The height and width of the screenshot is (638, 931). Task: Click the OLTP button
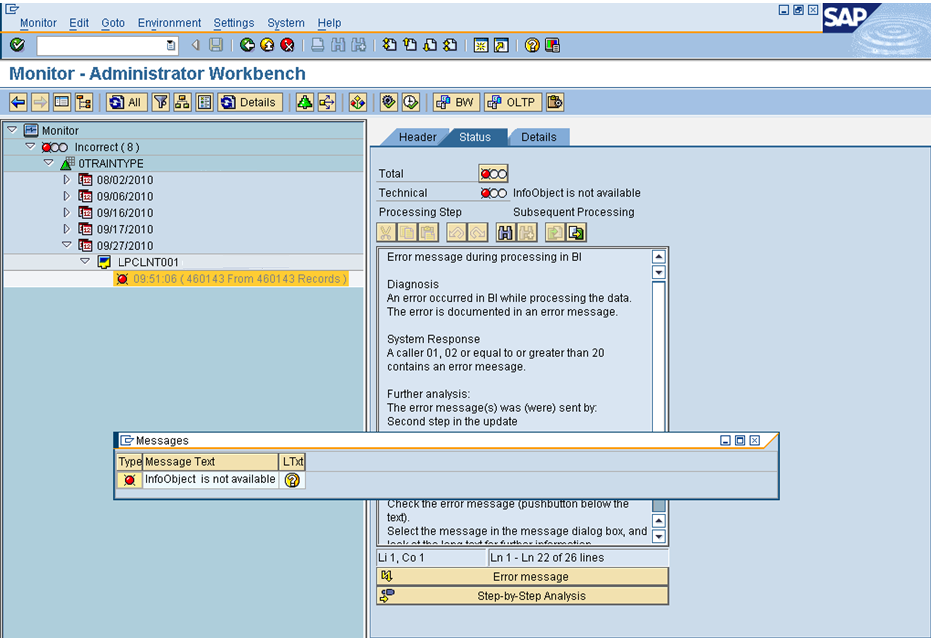[x=513, y=103]
